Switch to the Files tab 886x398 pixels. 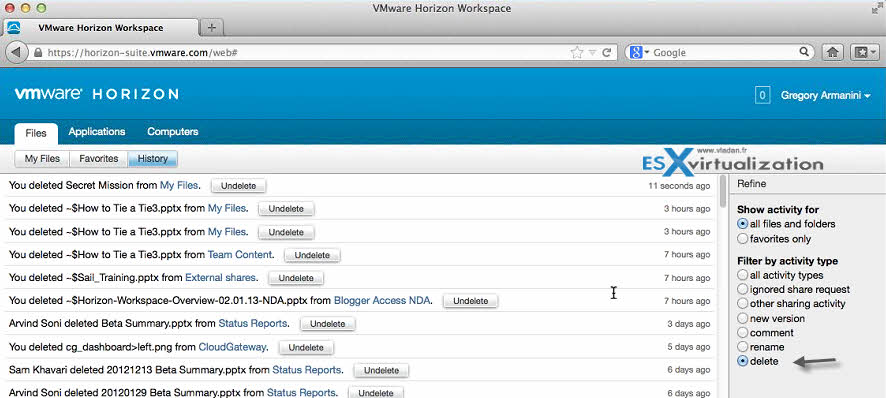(36, 133)
